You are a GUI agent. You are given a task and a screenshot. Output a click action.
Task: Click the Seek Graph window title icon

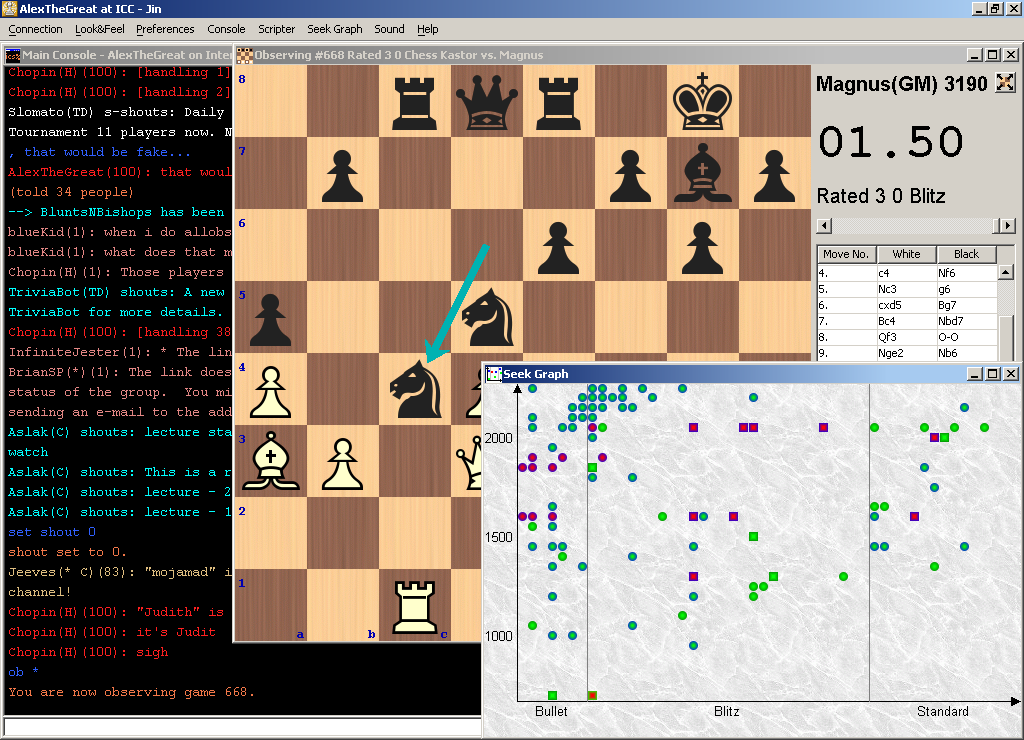point(494,374)
